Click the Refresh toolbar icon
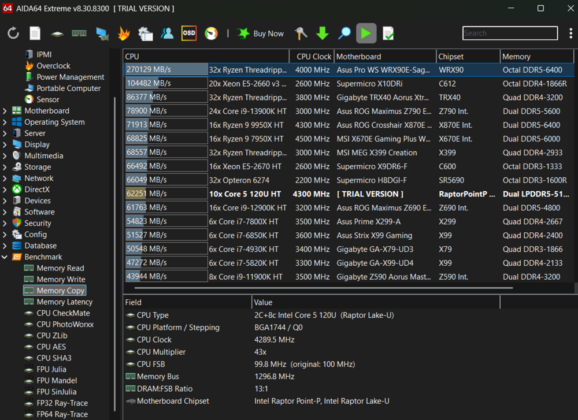 13,34
